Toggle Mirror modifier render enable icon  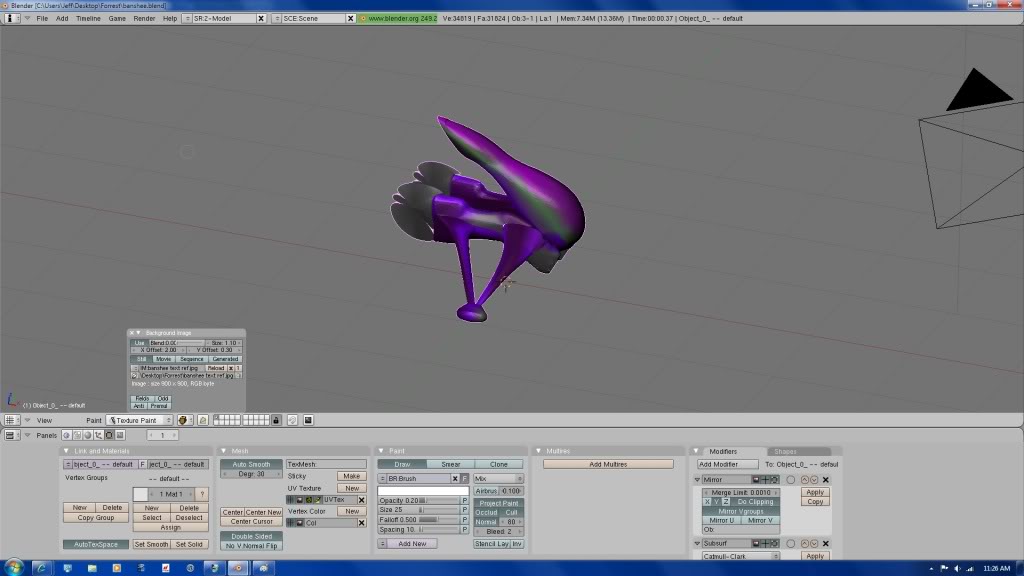[x=756, y=479]
